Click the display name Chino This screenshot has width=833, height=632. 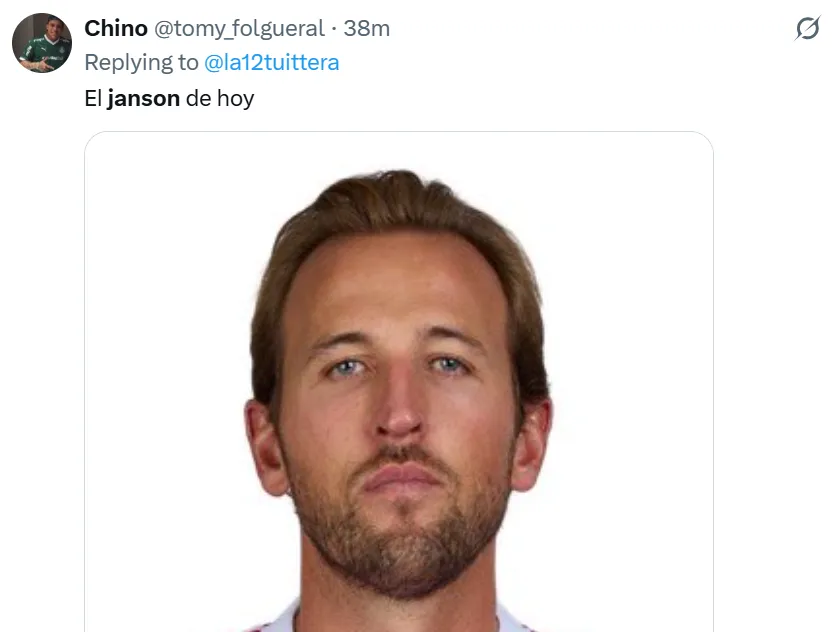coord(116,28)
